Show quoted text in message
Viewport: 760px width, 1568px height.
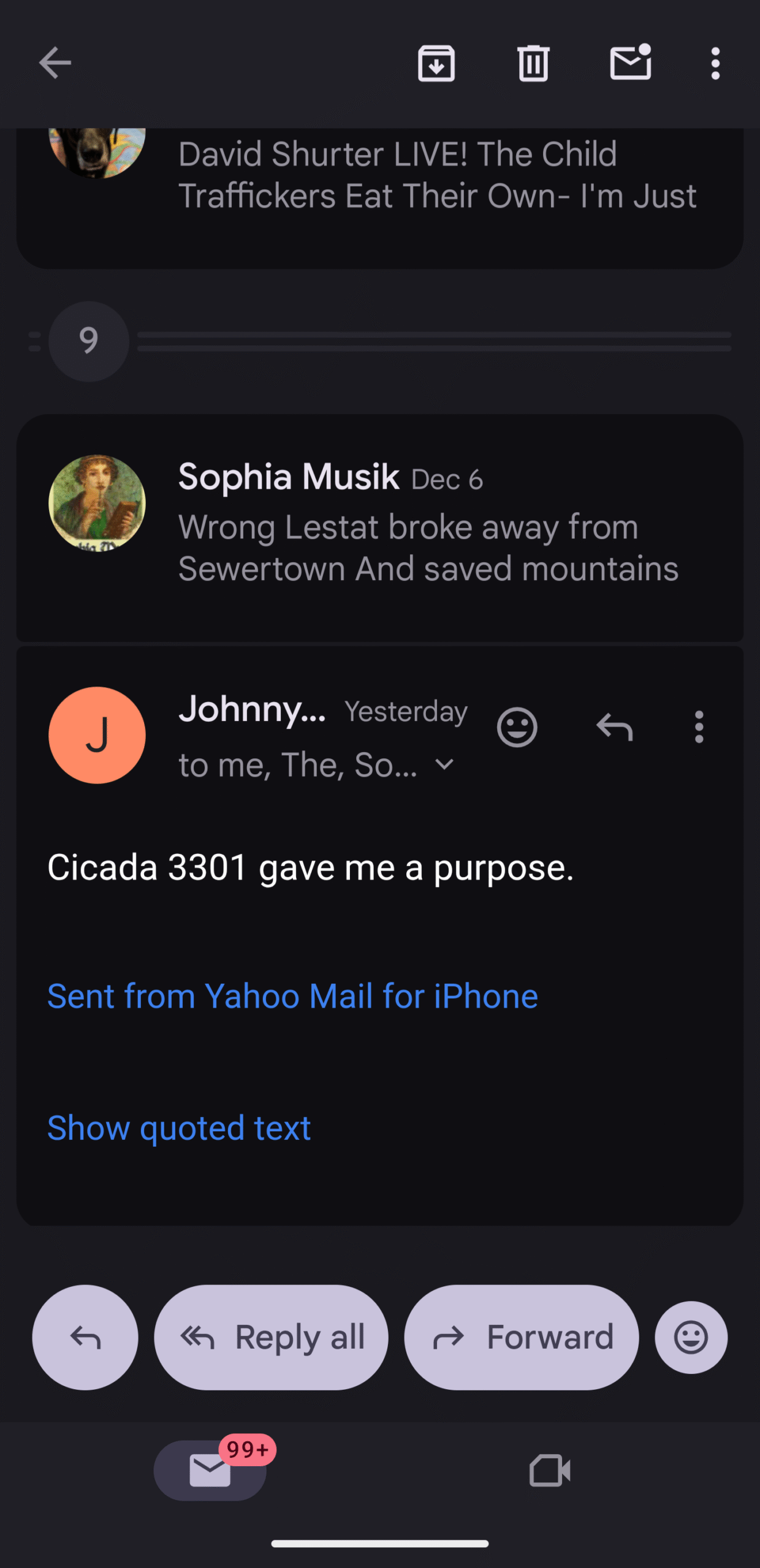click(x=179, y=1128)
